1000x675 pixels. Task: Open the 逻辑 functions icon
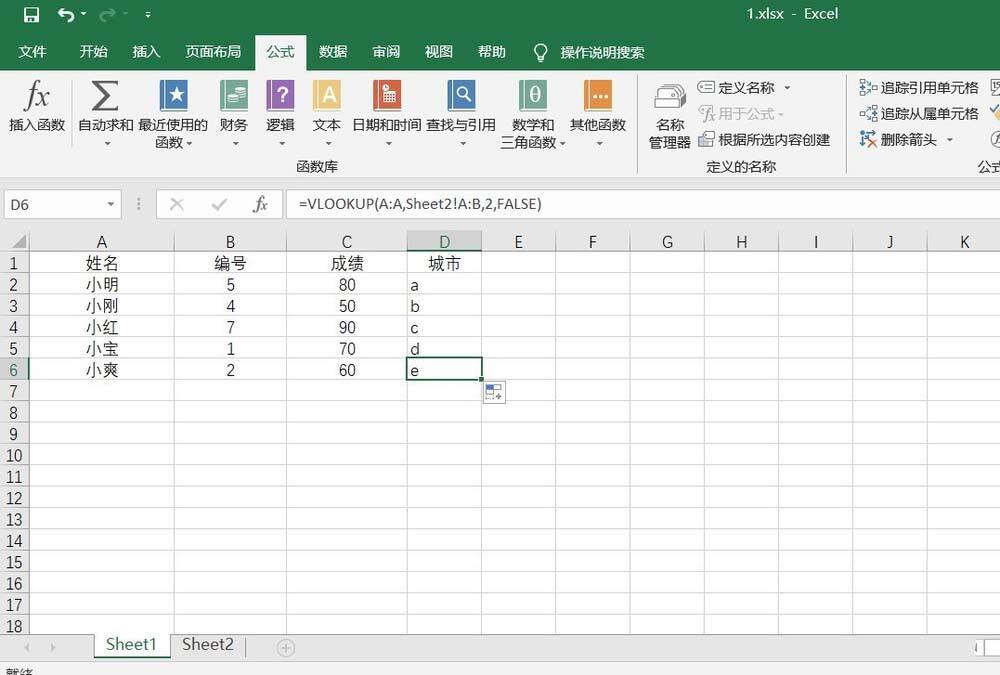pyautogui.click(x=280, y=96)
